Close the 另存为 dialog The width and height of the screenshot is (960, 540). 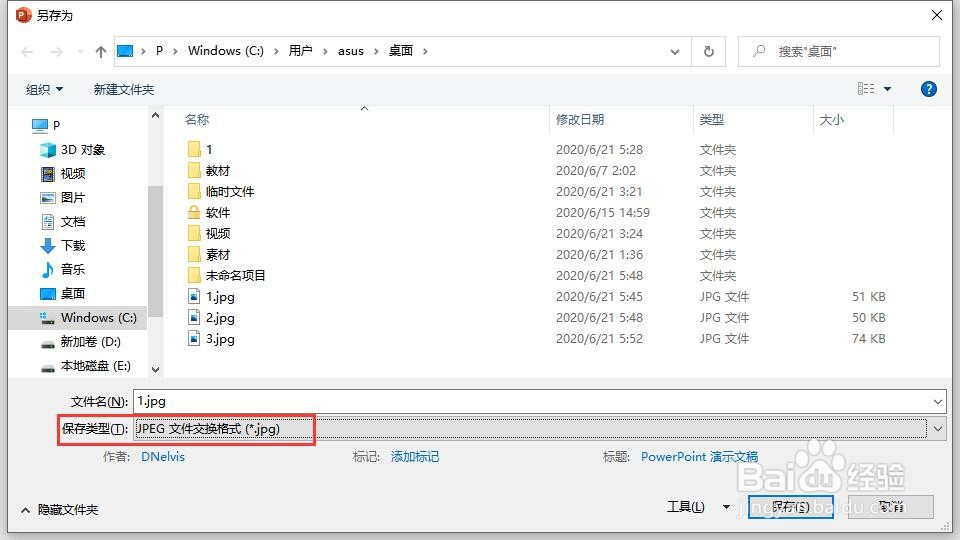937,15
